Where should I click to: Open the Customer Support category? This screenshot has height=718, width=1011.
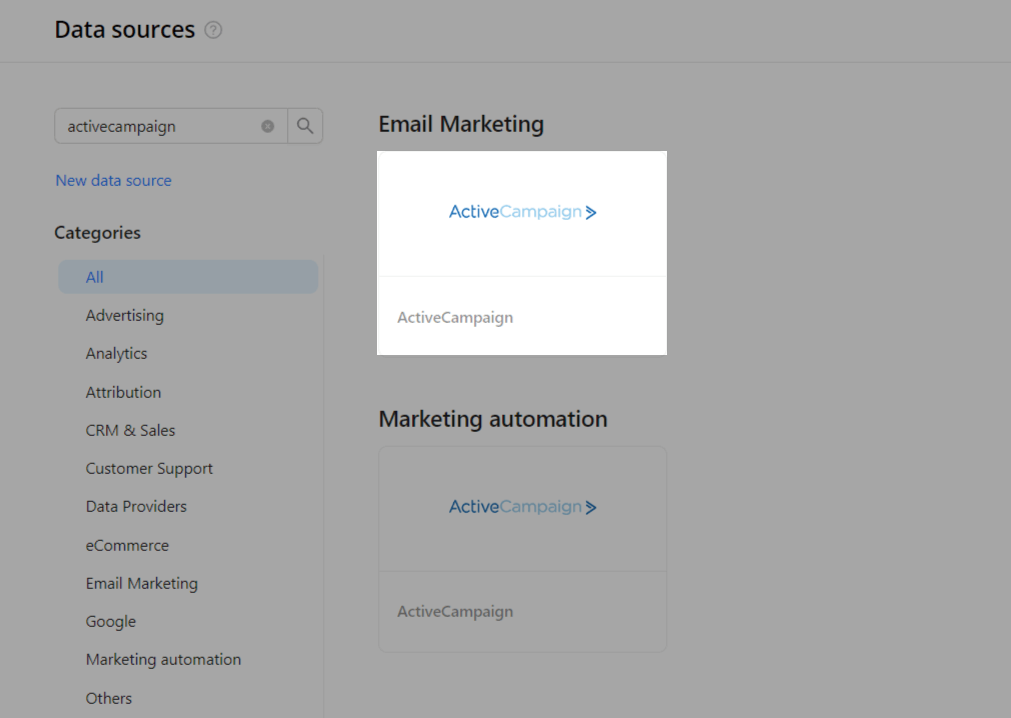(x=149, y=468)
